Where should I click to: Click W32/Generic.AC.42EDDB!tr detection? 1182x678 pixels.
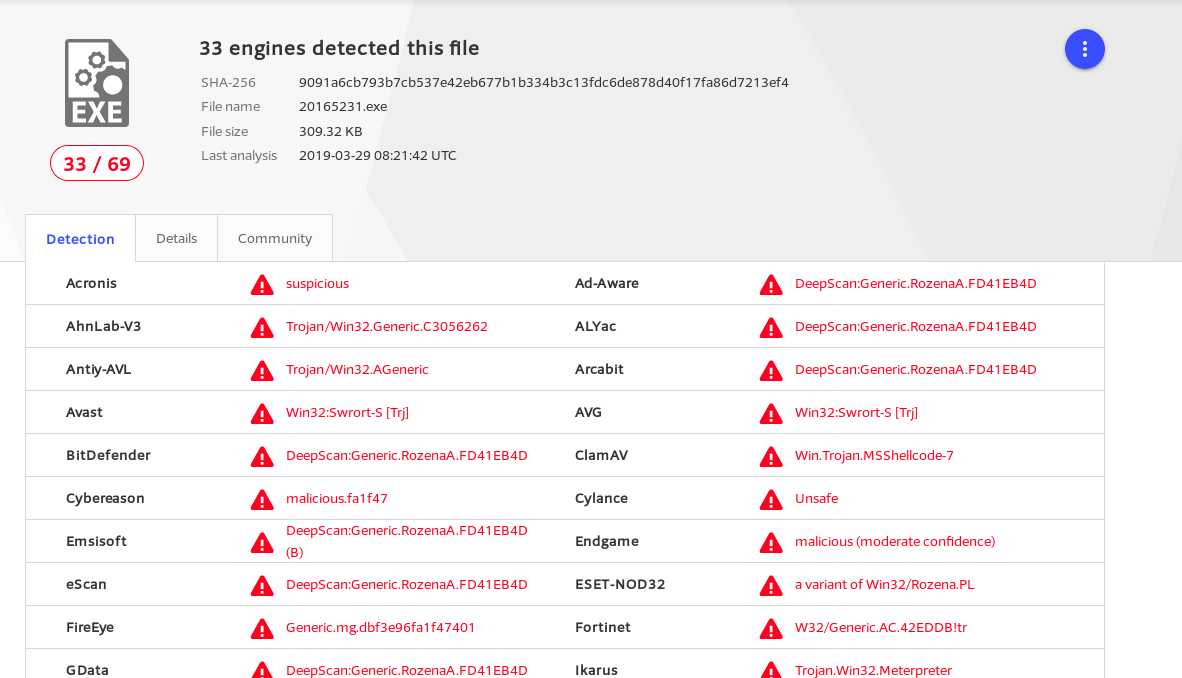pyautogui.click(x=881, y=627)
